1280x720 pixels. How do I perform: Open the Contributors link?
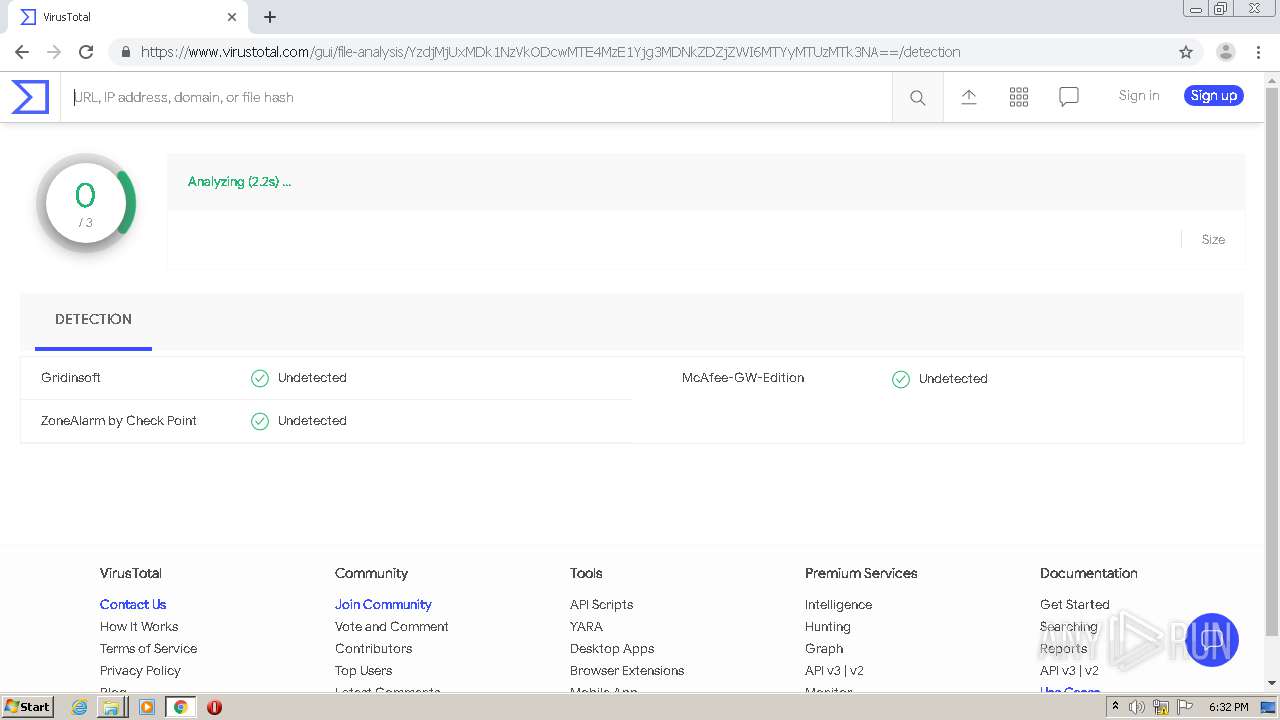(373, 649)
